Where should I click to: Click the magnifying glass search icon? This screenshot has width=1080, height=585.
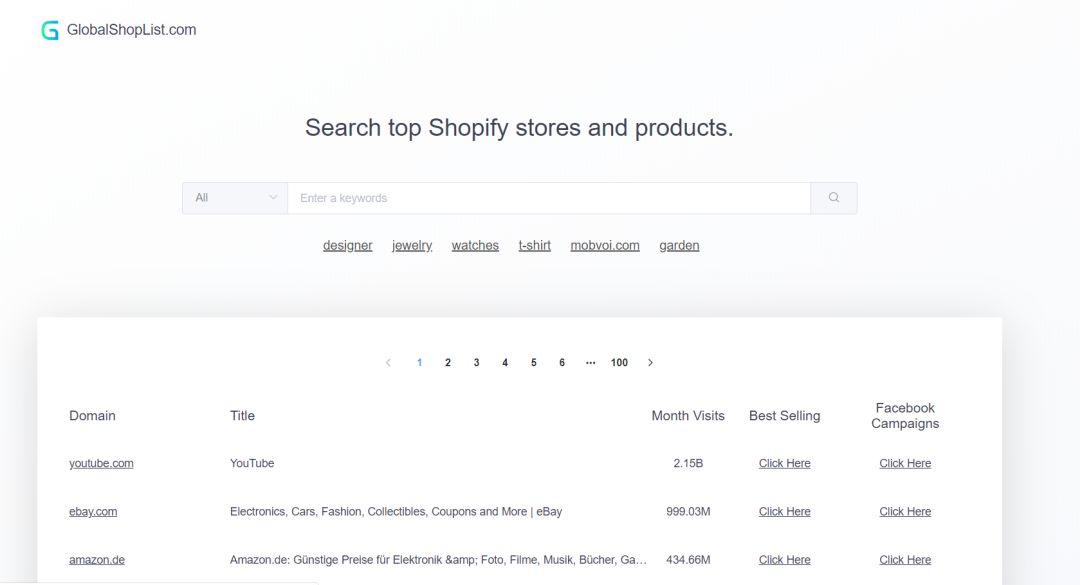(x=833, y=197)
